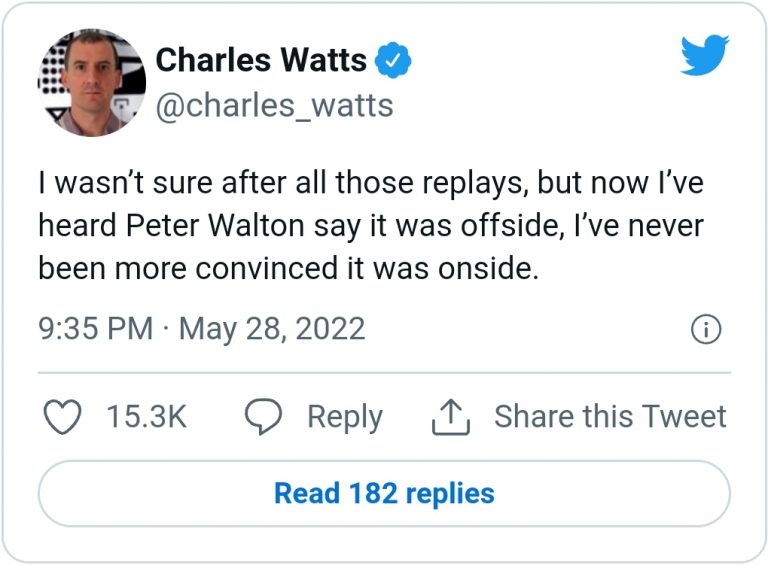
Task: Open Charles Watts' profile picture
Action: [92, 82]
